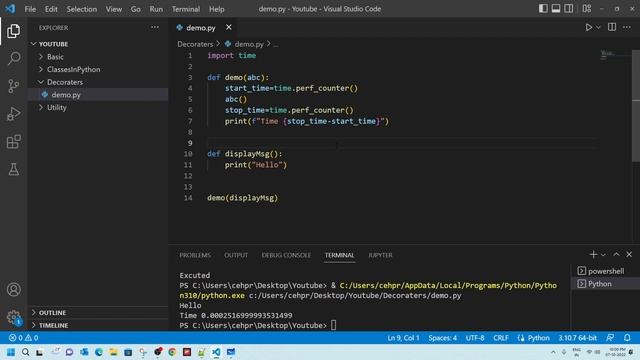The width and height of the screenshot is (640, 360).
Task: Change line ending via CRLF
Action: point(501,338)
